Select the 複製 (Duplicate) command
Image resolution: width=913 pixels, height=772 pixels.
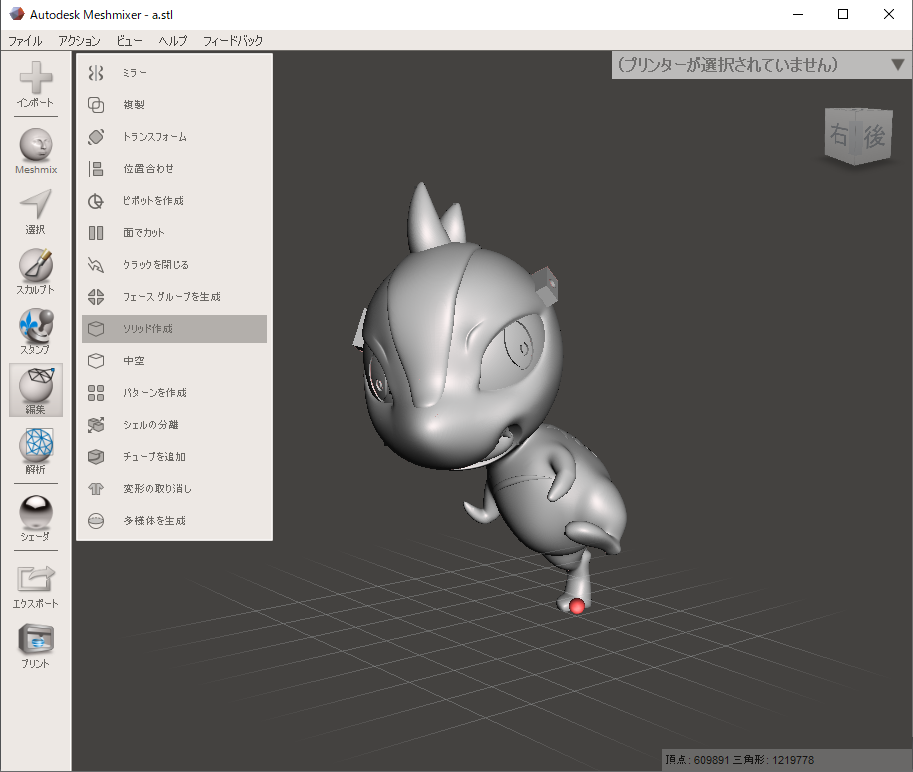(174, 105)
